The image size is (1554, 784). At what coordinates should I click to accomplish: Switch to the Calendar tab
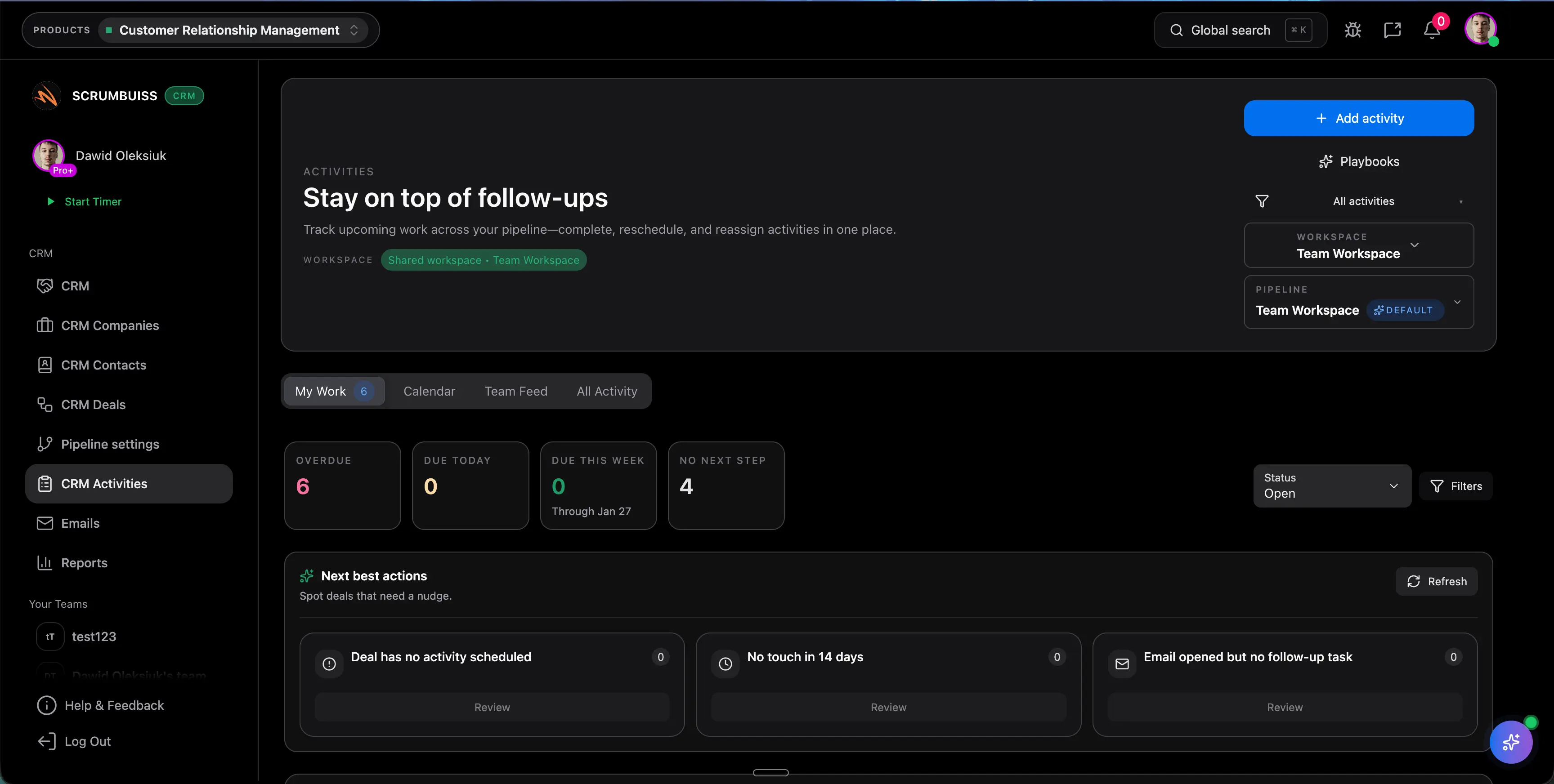coord(429,392)
